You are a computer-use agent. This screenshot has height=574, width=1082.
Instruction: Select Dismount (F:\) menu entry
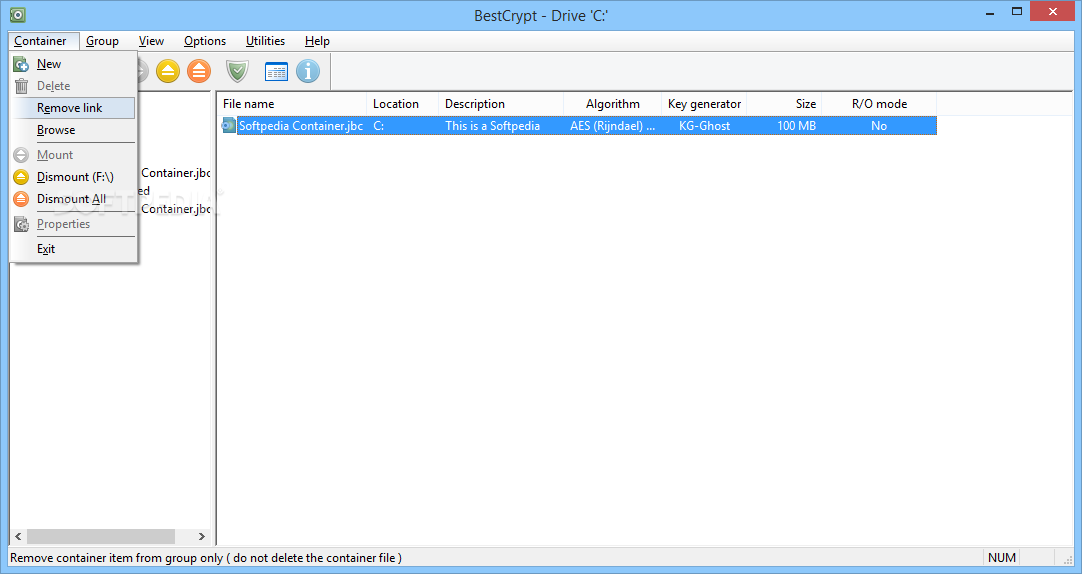pyautogui.click(x=74, y=177)
